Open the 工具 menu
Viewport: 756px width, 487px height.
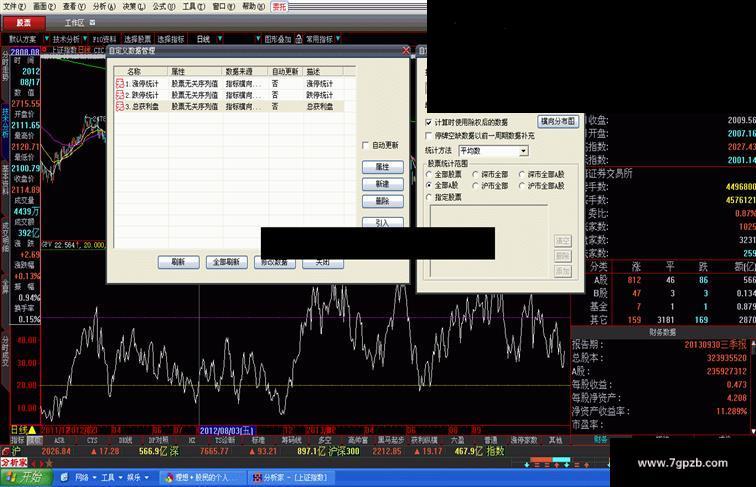coord(193,6)
